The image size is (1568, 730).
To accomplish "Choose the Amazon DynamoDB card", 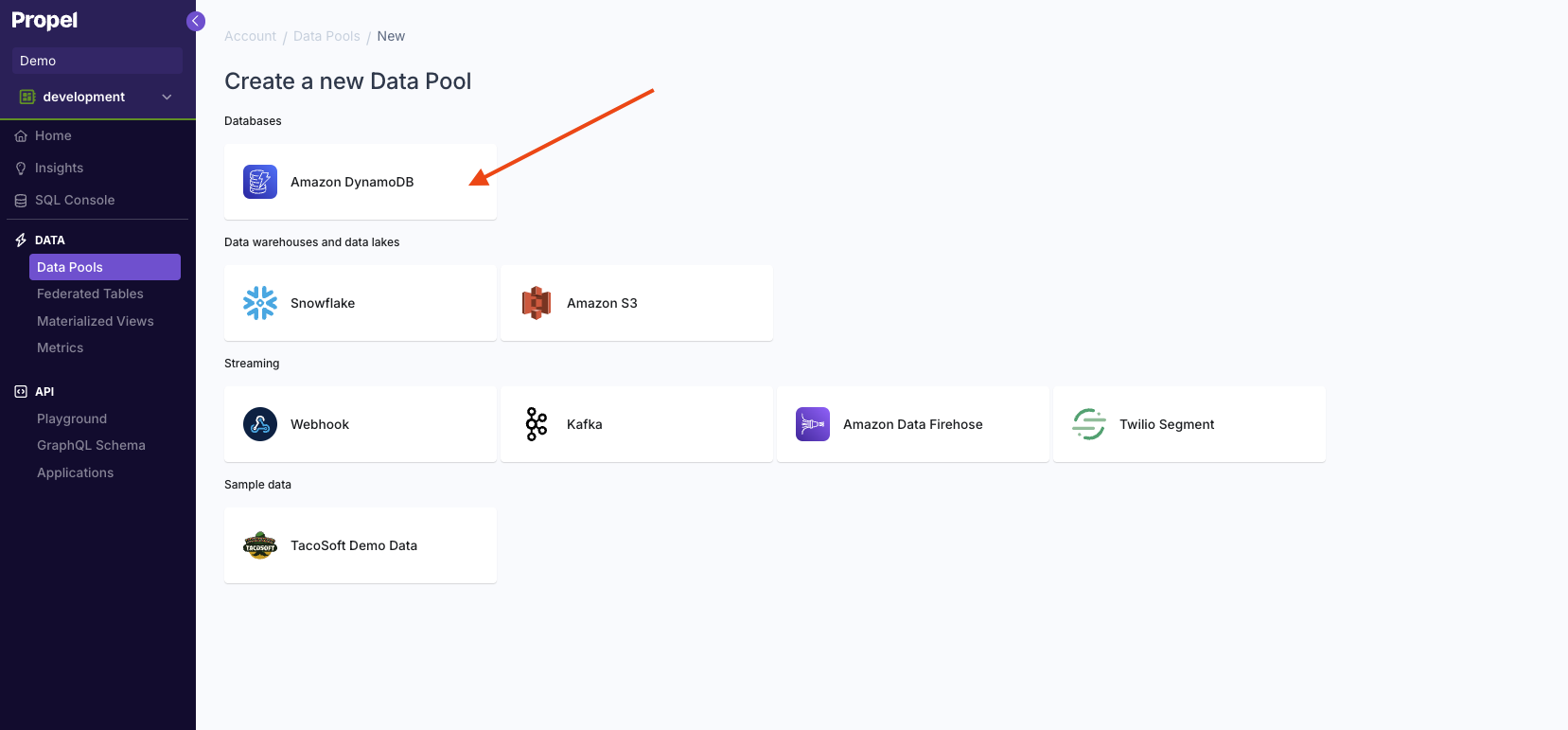I will click(x=361, y=182).
